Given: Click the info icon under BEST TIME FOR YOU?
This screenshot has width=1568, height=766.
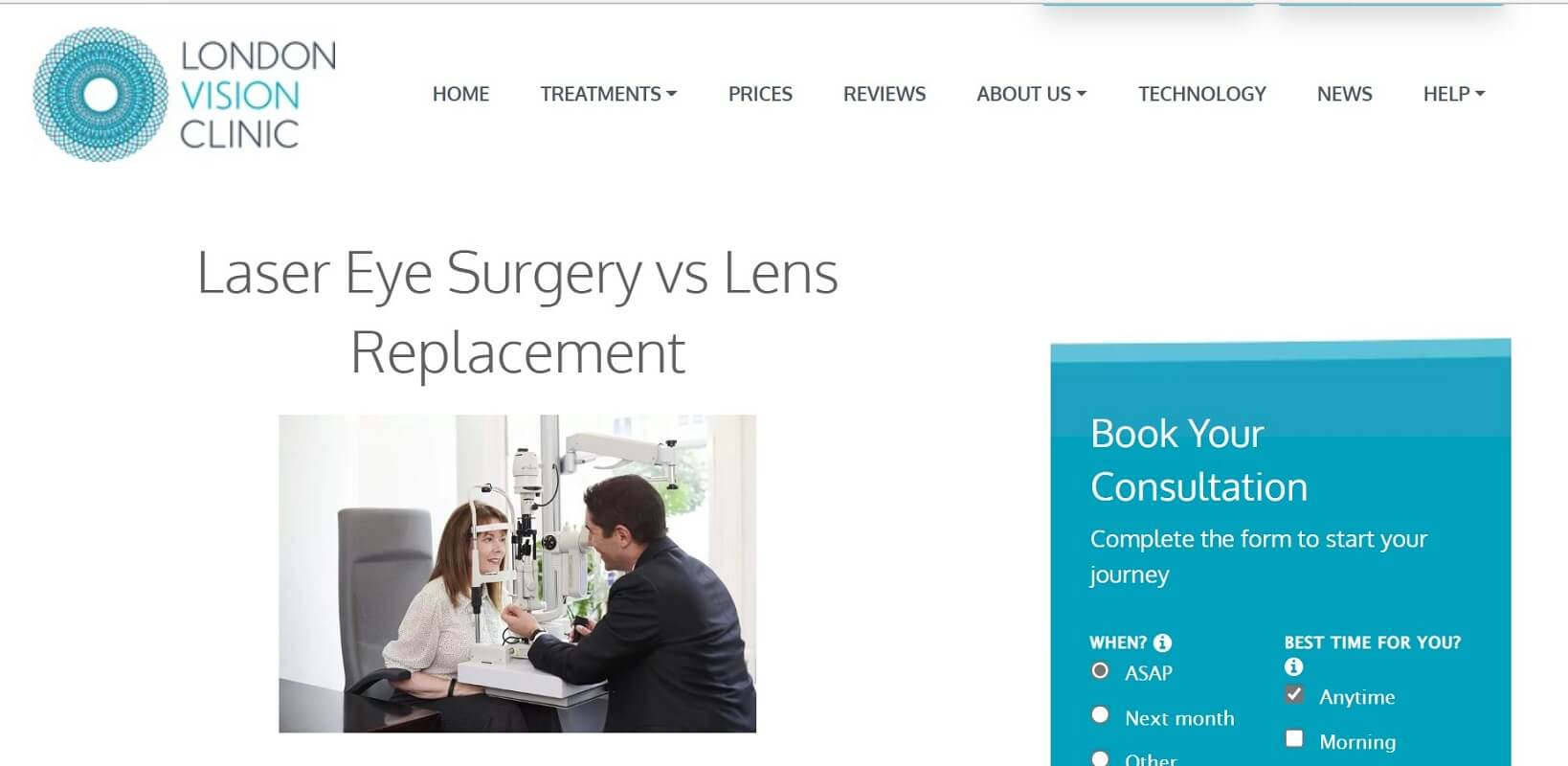Looking at the screenshot, I should coord(1293,666).
